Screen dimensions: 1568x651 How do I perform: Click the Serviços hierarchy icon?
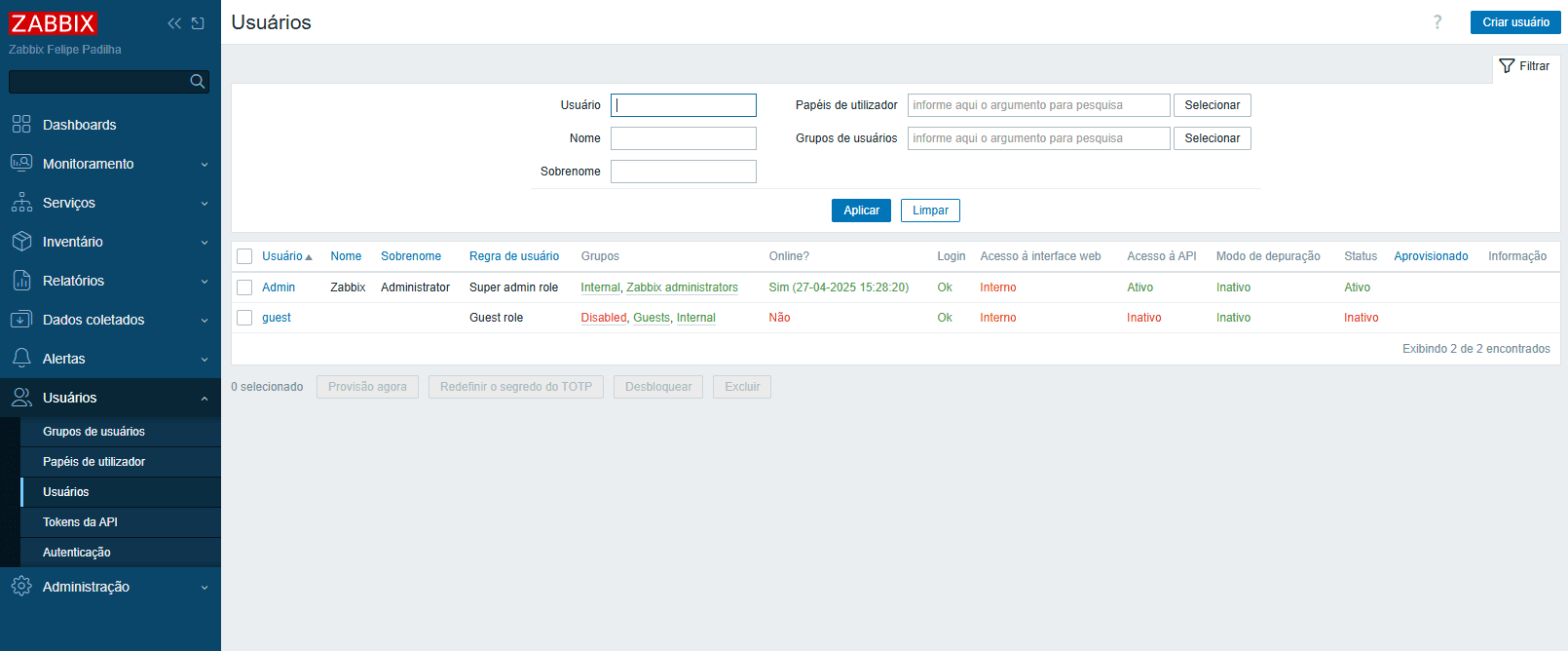[21, 203]
